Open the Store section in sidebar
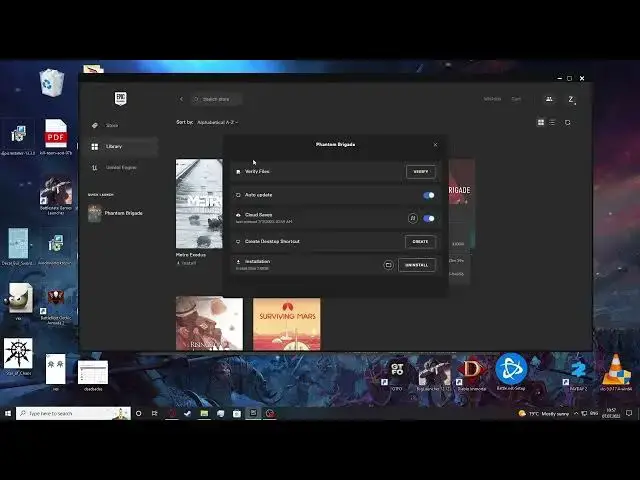640x480 pixels. 122,125
